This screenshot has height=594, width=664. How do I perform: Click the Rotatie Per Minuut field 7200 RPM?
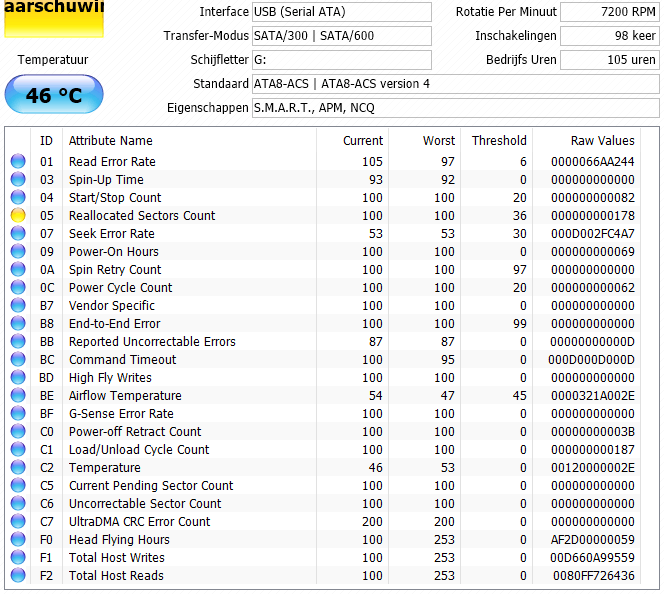click(610, 12)
